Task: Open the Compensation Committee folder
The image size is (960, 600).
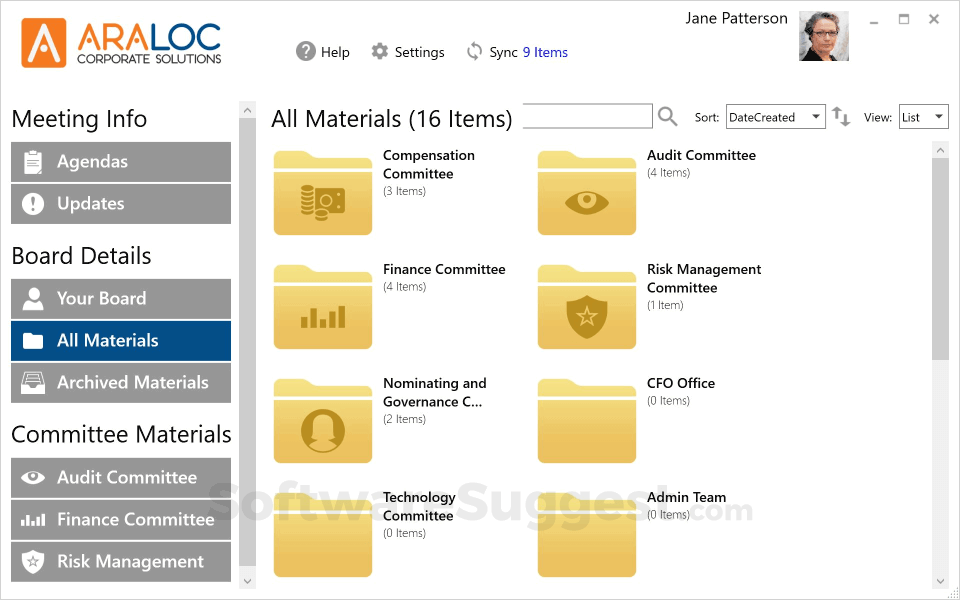Action: (x=322, y=191)
